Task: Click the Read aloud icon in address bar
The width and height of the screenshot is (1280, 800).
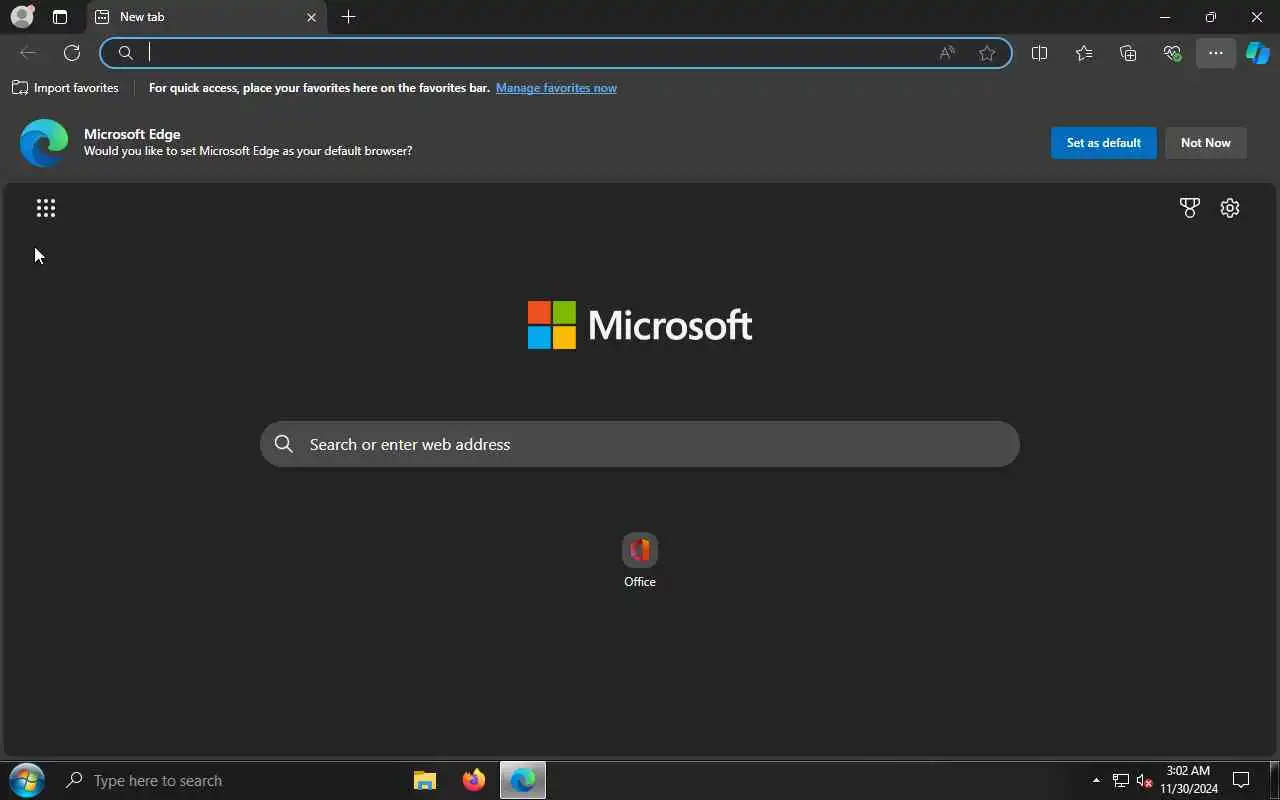Action: tap(947, 53)
